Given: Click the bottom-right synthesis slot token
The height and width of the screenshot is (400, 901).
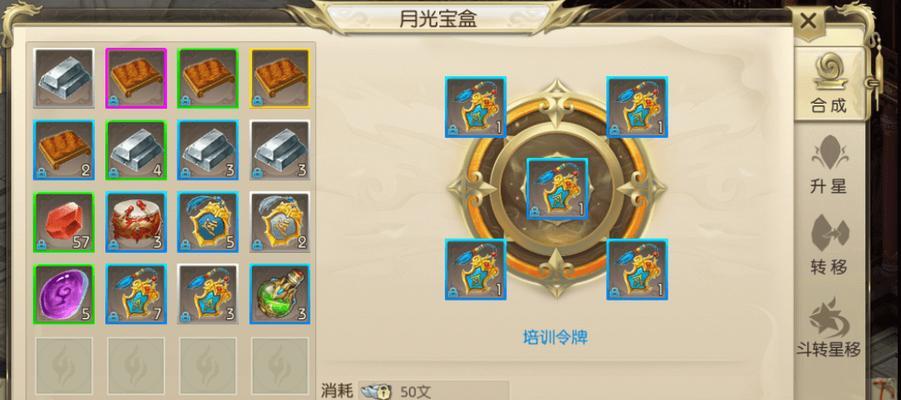Looking at the screenshot, I should point(637,270).
